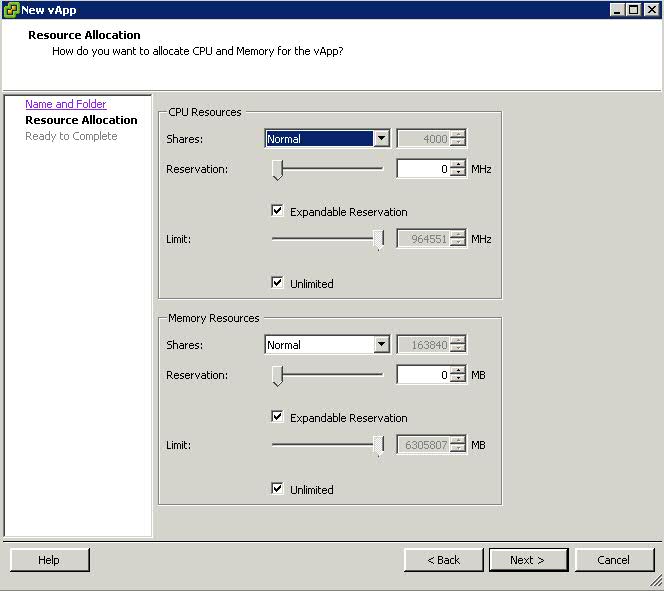Click the 'CPU Resources' group label
664x591 pixels.
coord(205,112)
